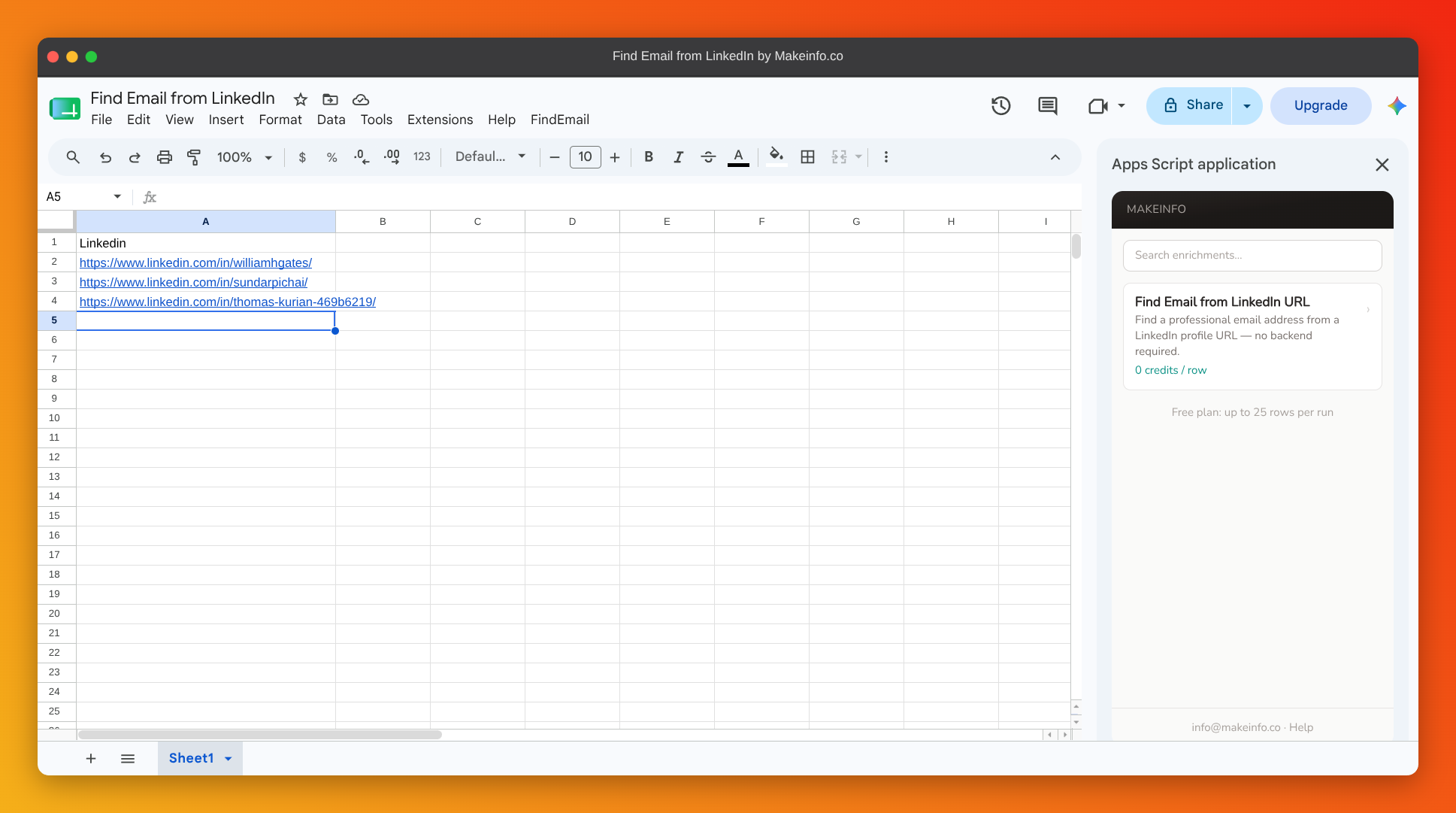
Task: Click the merge cells icon
Action: 839,157
